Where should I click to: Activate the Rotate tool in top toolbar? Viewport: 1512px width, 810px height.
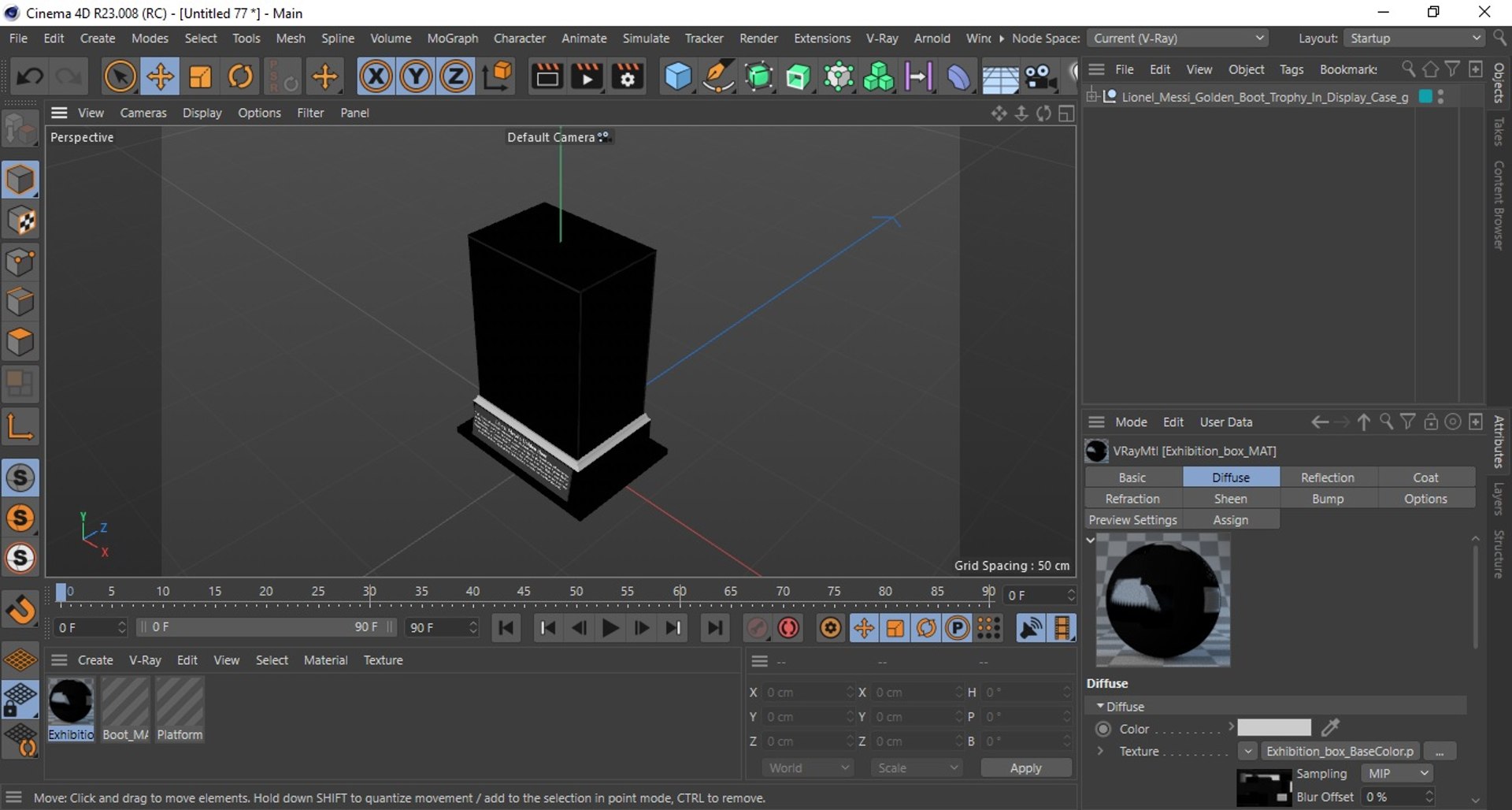[240, 76]
